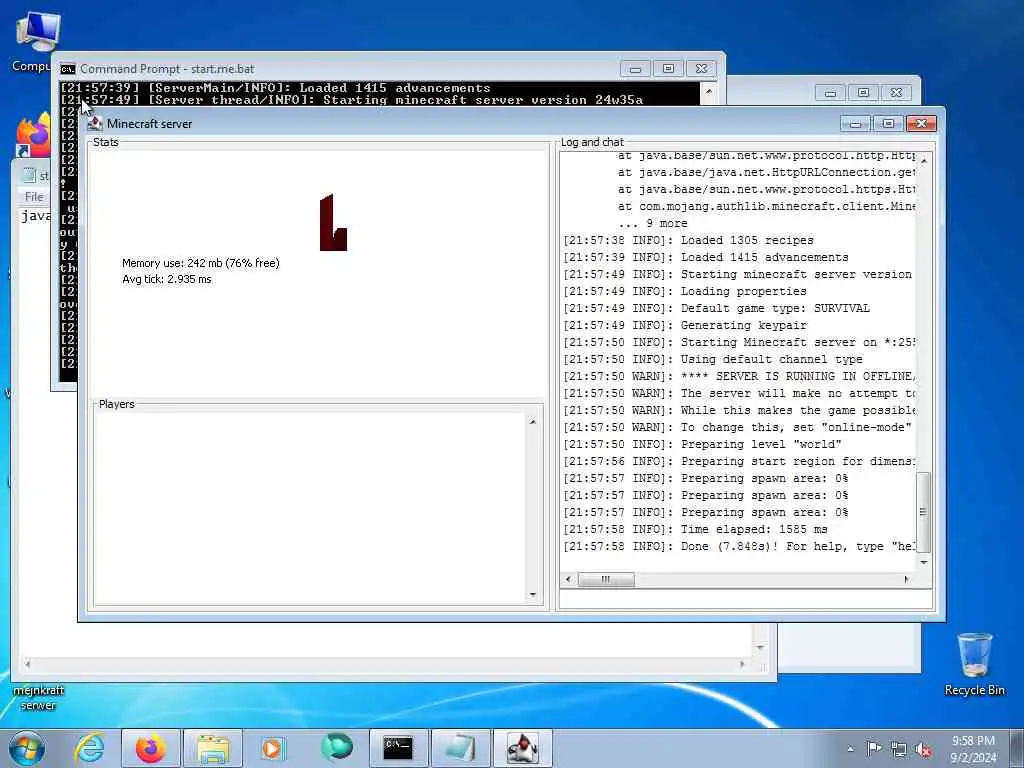Close the Command Prompt window
1024x768 pixels.
[701, 69]
